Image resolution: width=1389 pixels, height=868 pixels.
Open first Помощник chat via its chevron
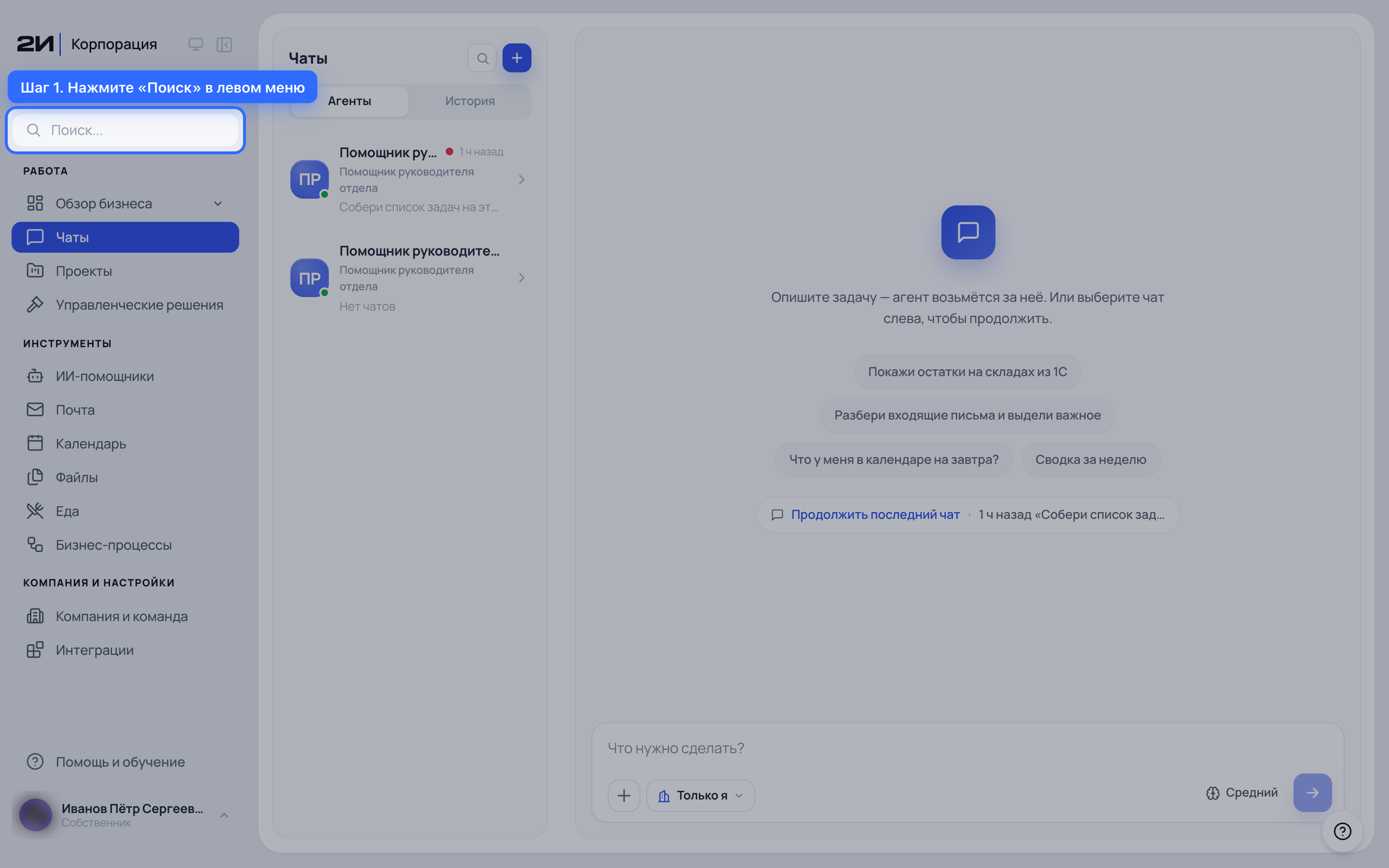(x=521, y=180)
